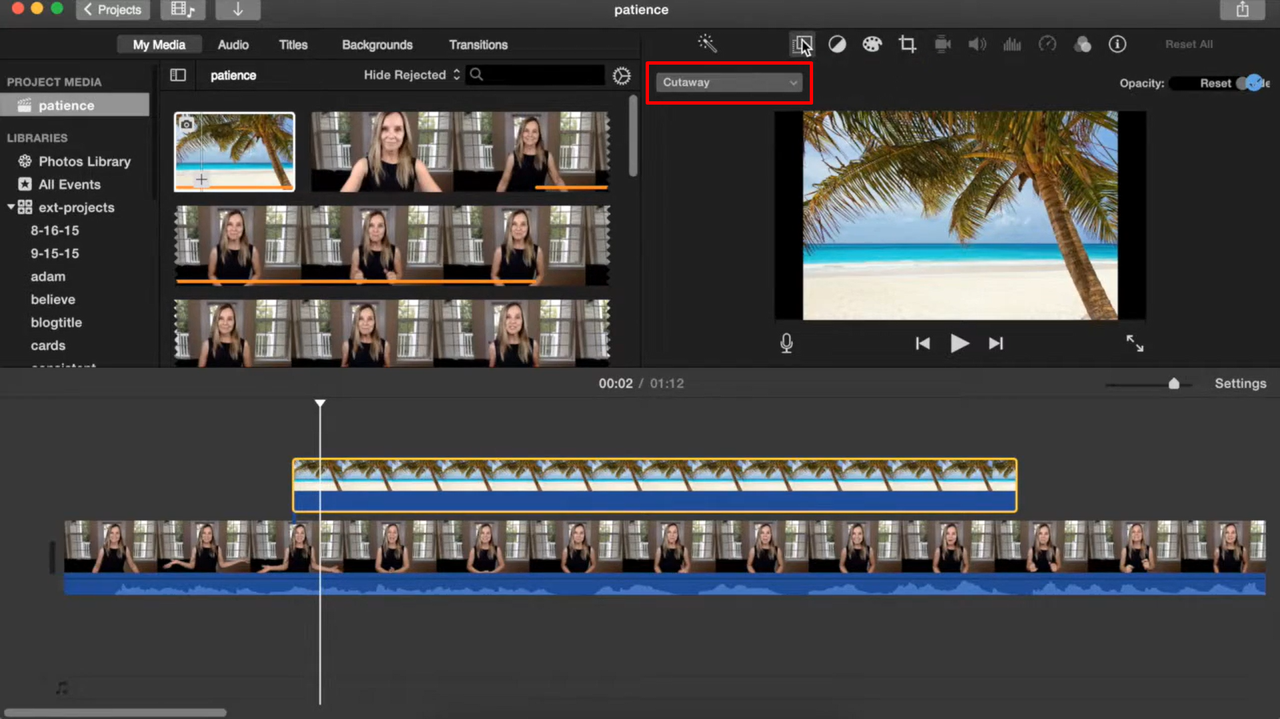This screenshot has width=1280, height=719.
Task: Toggle the libraries sidebar layout icon
Action: click(x=178, y=75)
